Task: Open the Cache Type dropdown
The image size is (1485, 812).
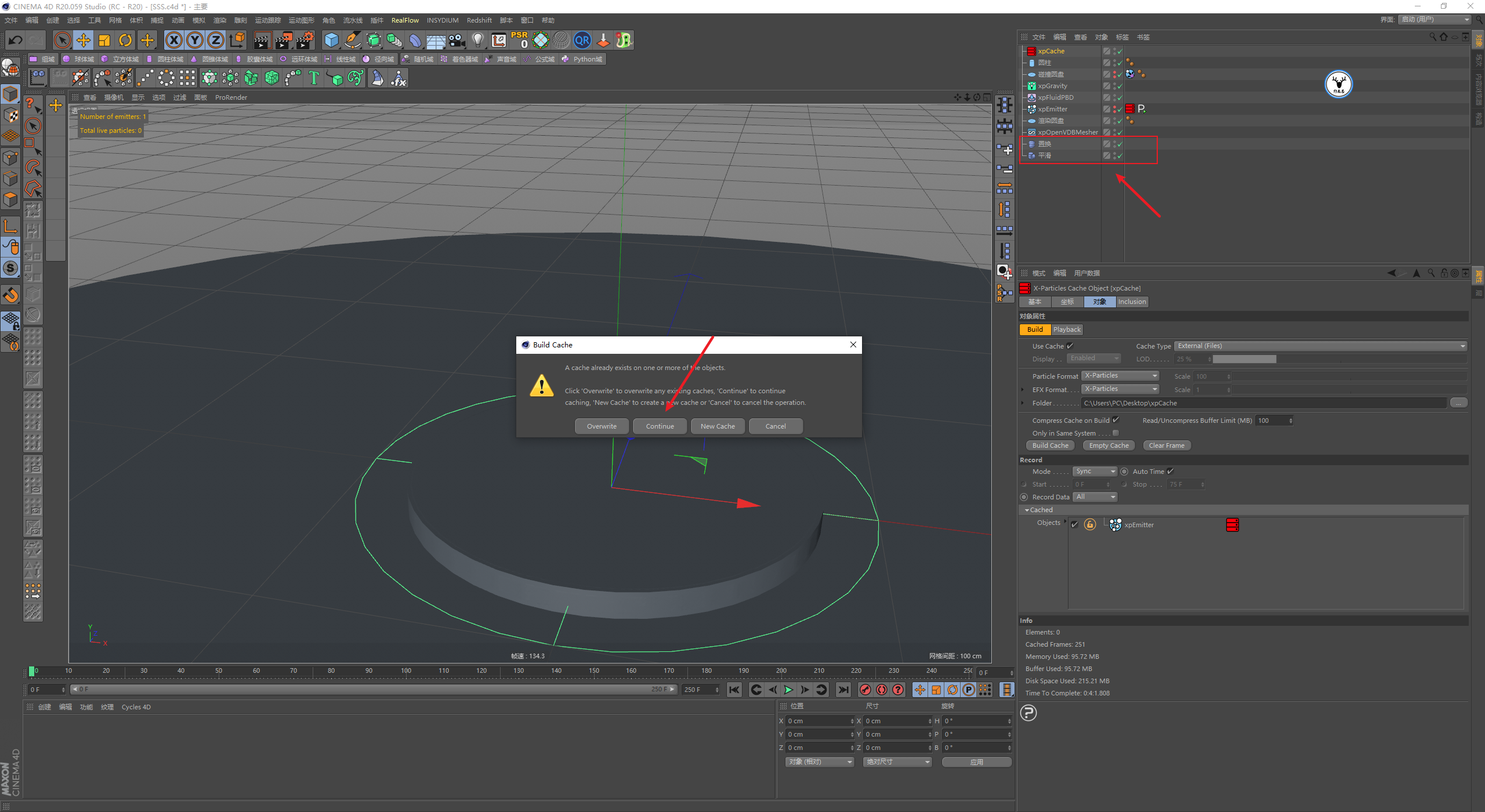Action: click(x=1320, y=346)
